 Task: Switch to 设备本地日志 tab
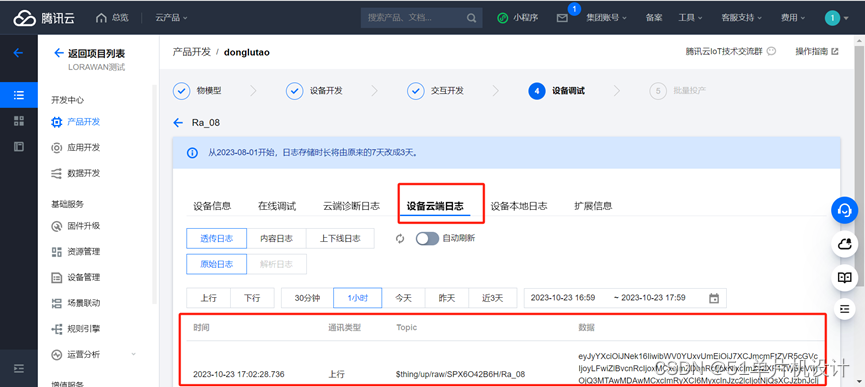click(519, 206)
